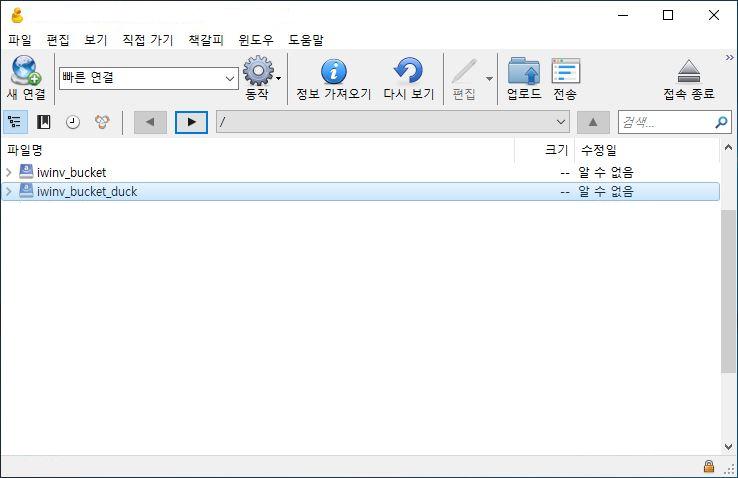Image resolution: width=738 pixels, height=478 pixels.
Task: Click 알 수 없음 in iwinv_bucket row
Action: [606, 172]
